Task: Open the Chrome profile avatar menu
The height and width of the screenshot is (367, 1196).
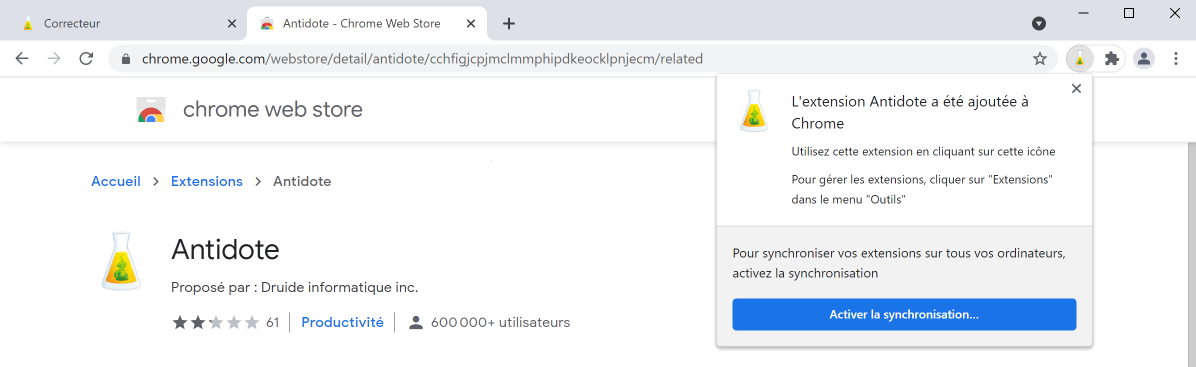Action: coord(1143,59)
